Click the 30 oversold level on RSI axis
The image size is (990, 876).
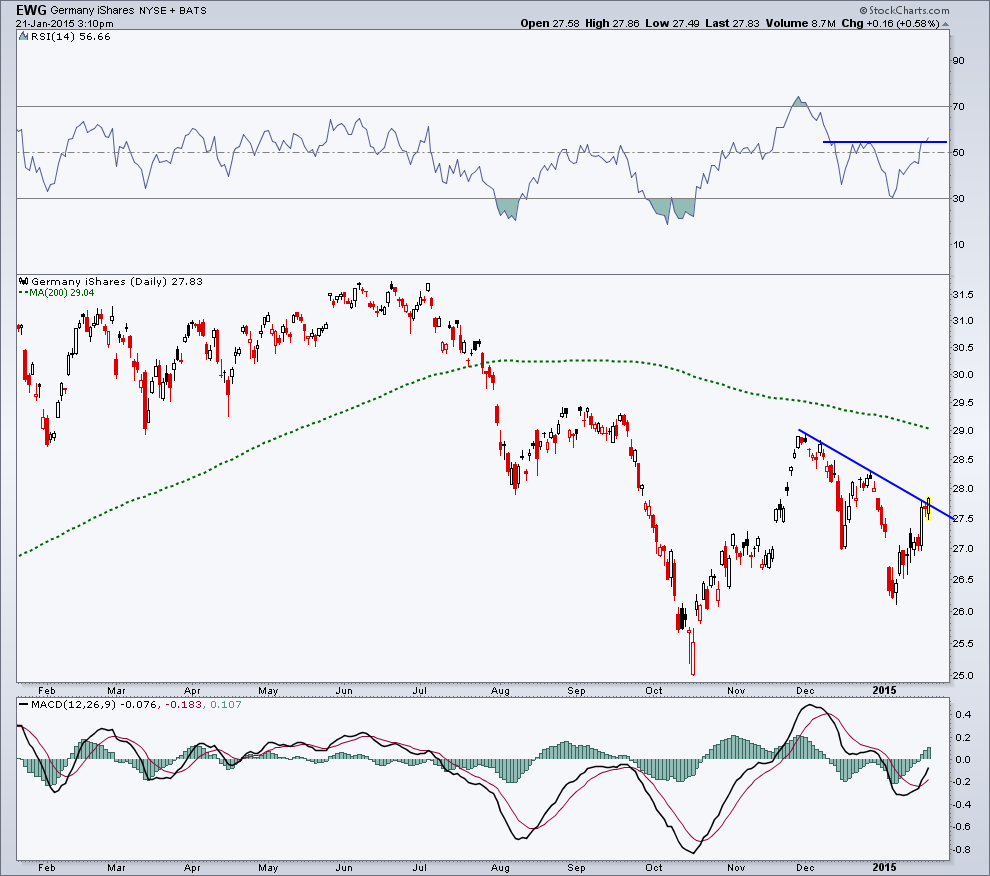click(958, 198)
